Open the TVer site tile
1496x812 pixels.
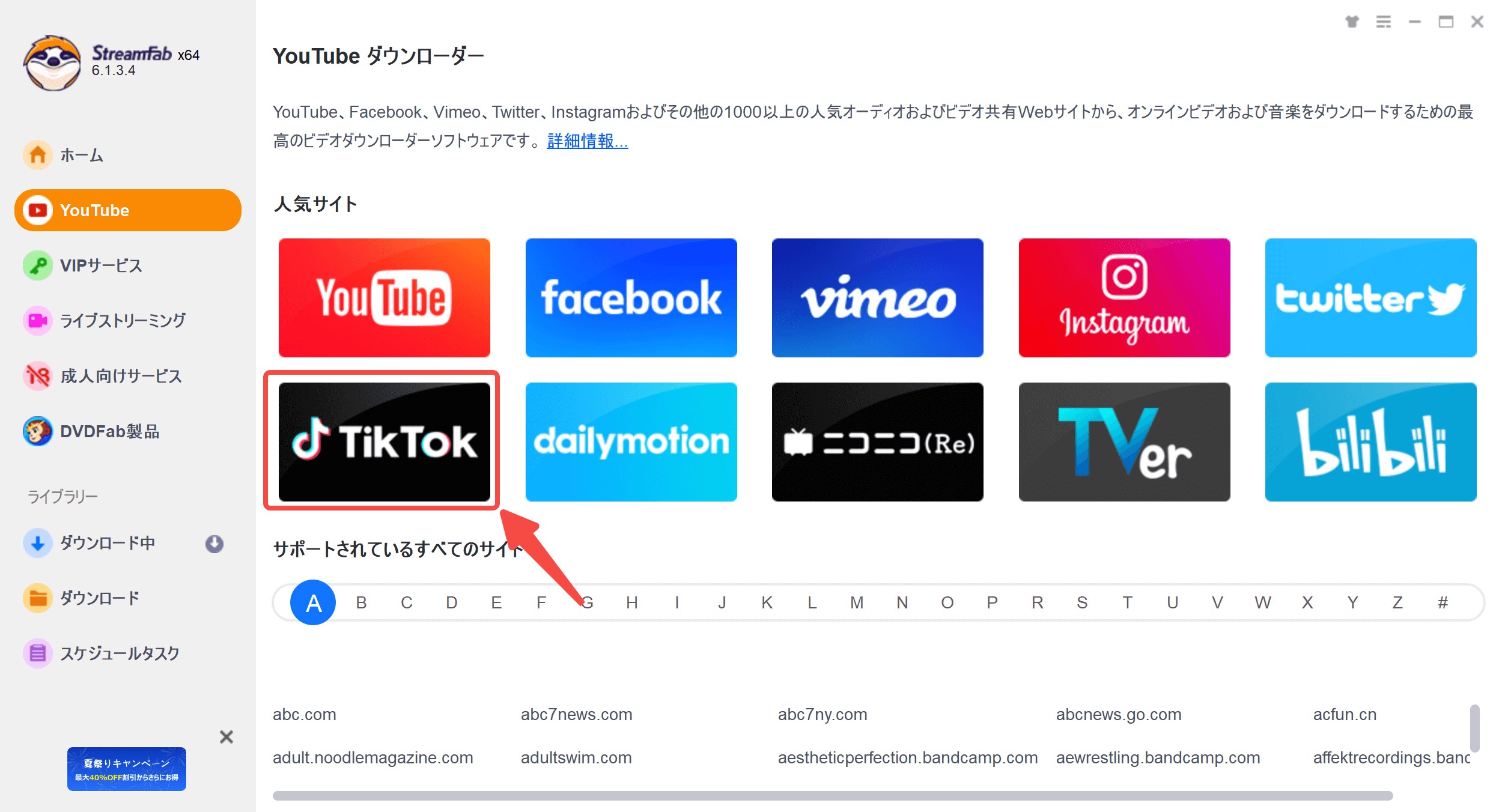point(1125,442)
